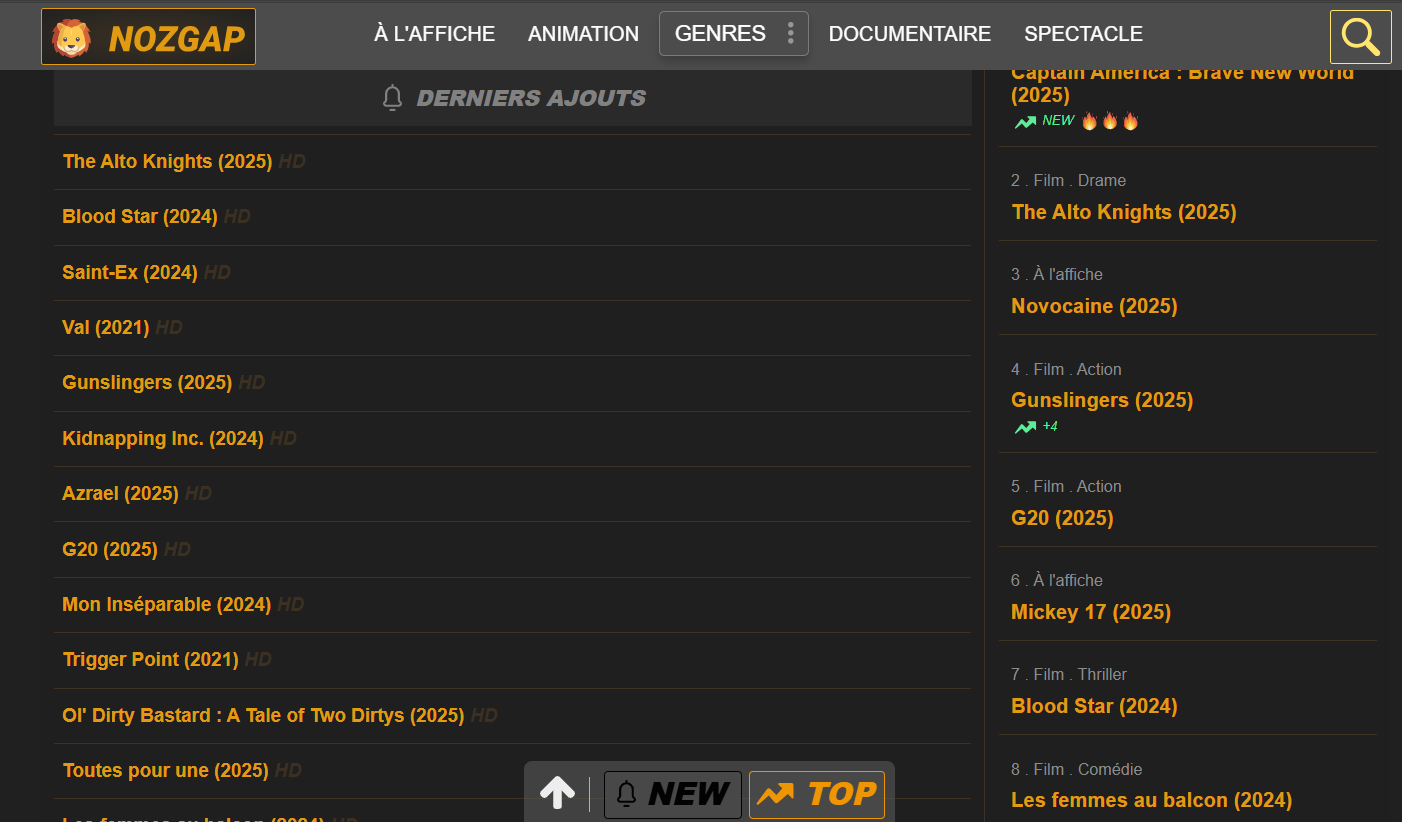Open the DOCUMENTAIRE section

pos(909,34)
